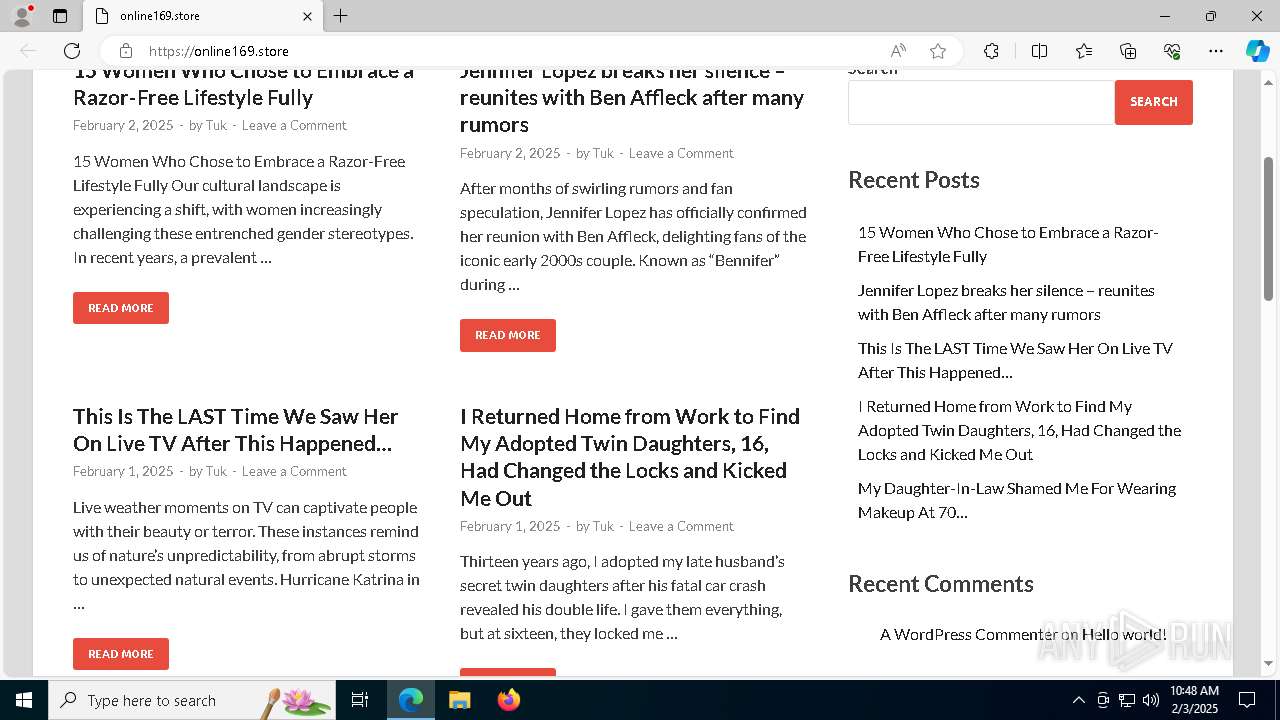1280x720 pixels.
Task: View site information lock icon
Action: pyautogui.click(x=126, y=51)
